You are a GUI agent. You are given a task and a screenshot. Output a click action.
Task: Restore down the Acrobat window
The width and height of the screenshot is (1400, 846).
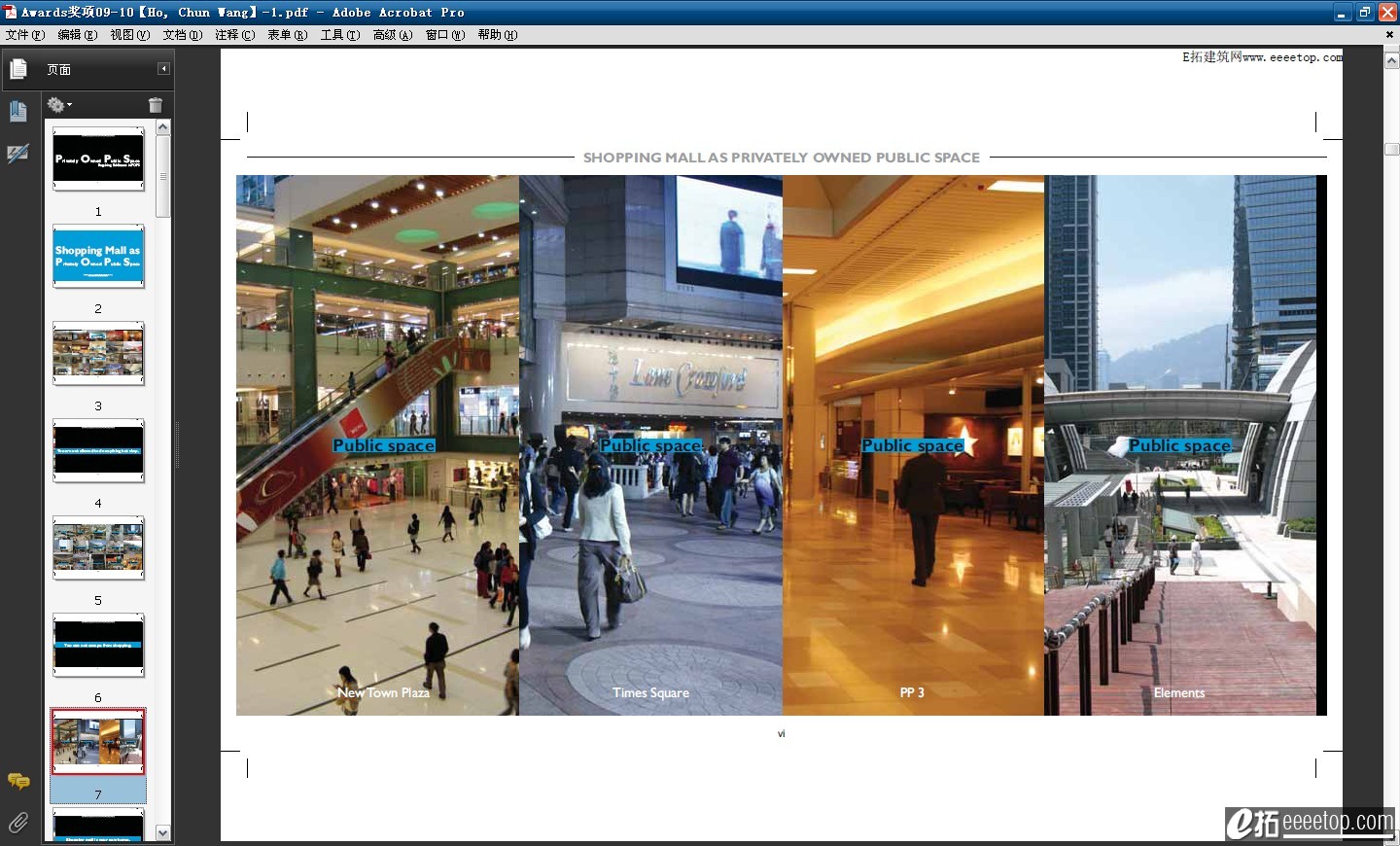pos(1365,13)
